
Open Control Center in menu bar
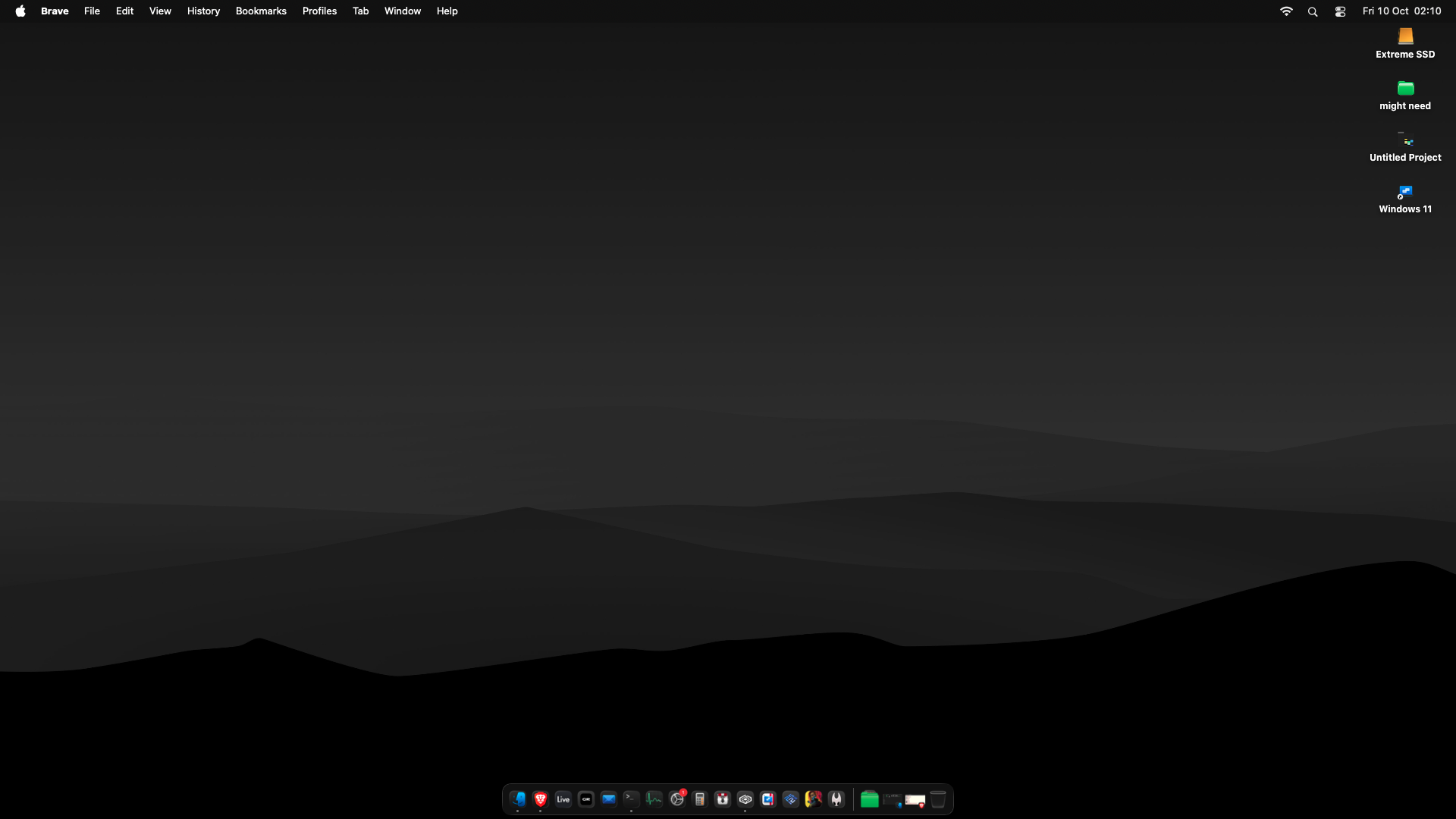coord(1340,11)
